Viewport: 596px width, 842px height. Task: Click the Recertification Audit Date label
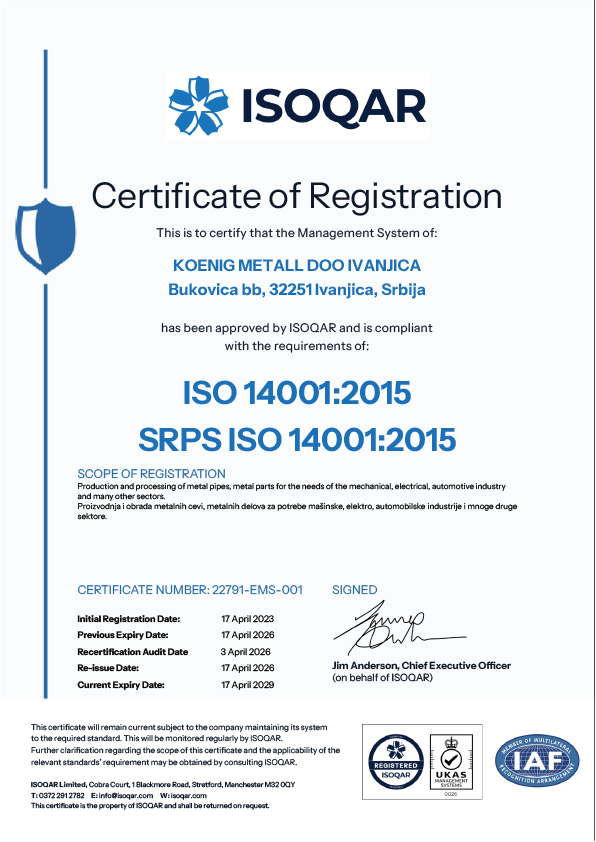[133, 651]
